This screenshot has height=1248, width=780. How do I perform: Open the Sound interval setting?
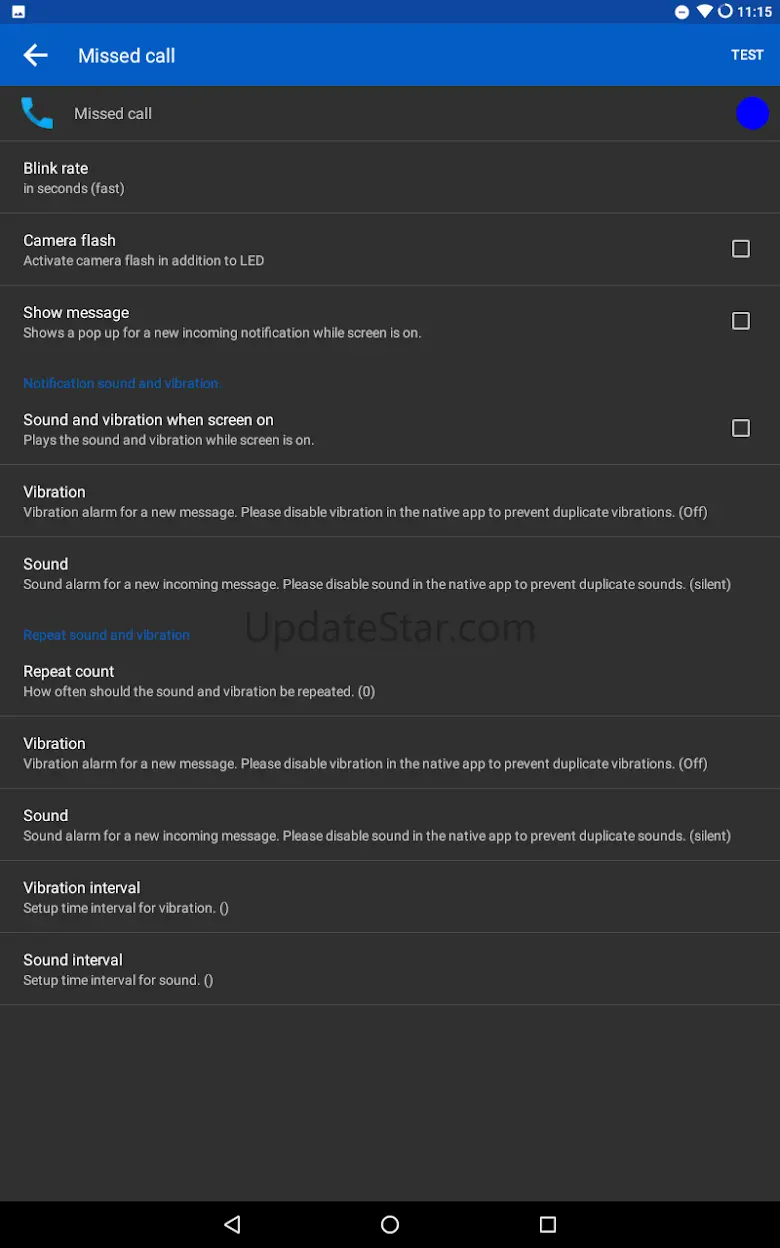click(390, 969)
